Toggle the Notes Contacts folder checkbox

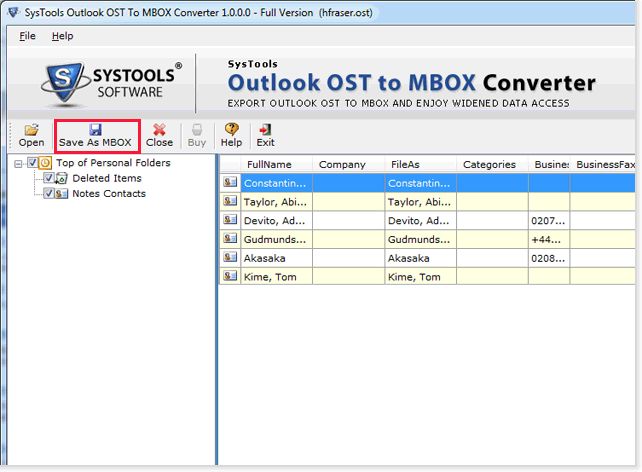[50, 193]
